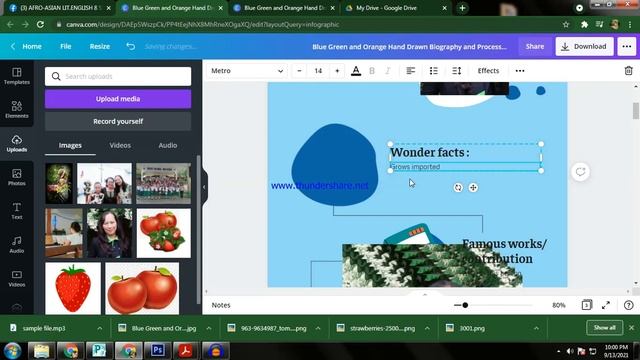The height and width of the screenshot is (360, 640).
Task: Click the Download button
Action: pyautogui.click(x=584, y=47)
